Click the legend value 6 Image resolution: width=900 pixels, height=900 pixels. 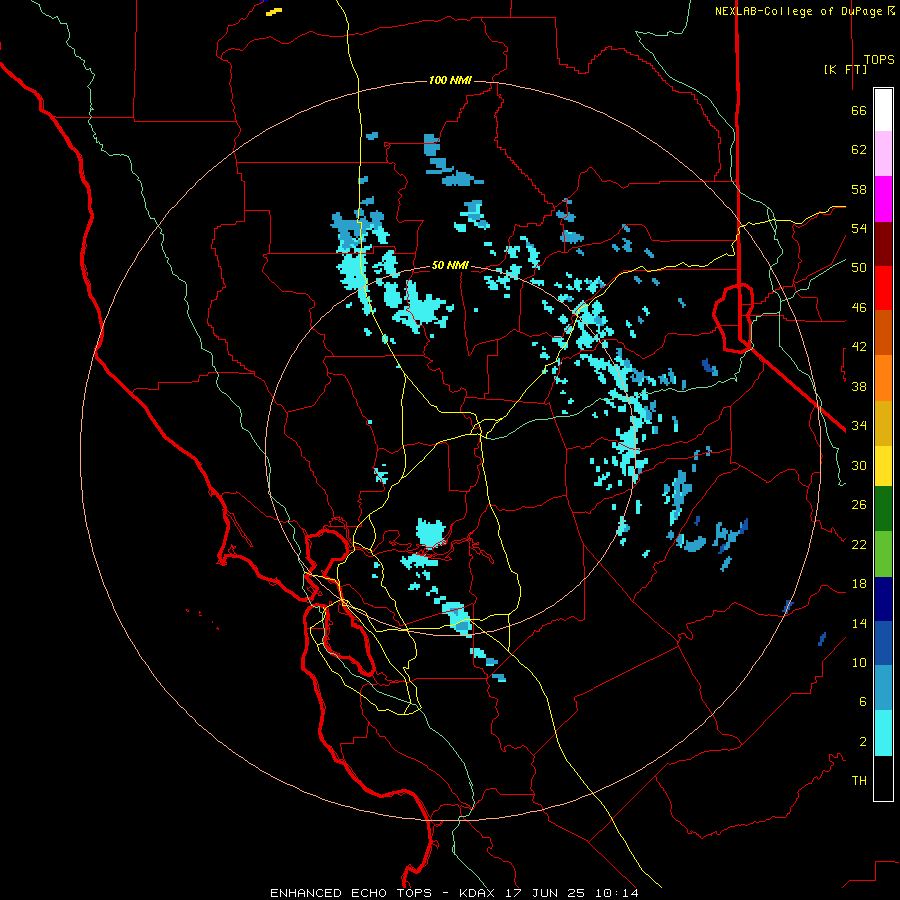(x=863, y=701)
